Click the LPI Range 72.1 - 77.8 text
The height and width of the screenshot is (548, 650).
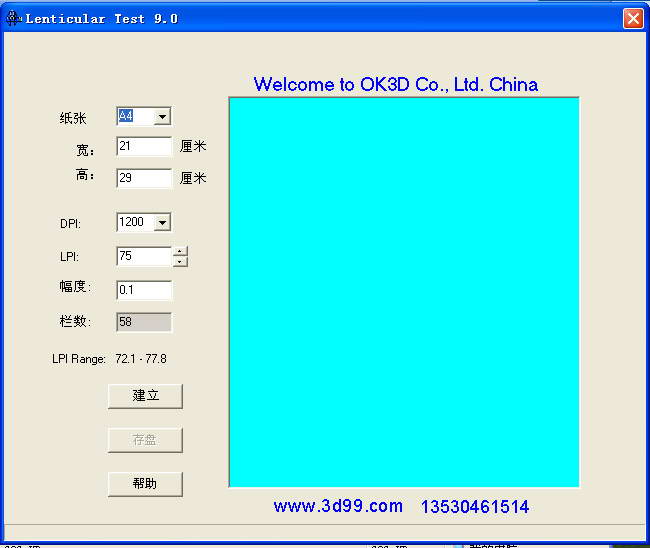[109, 359]
